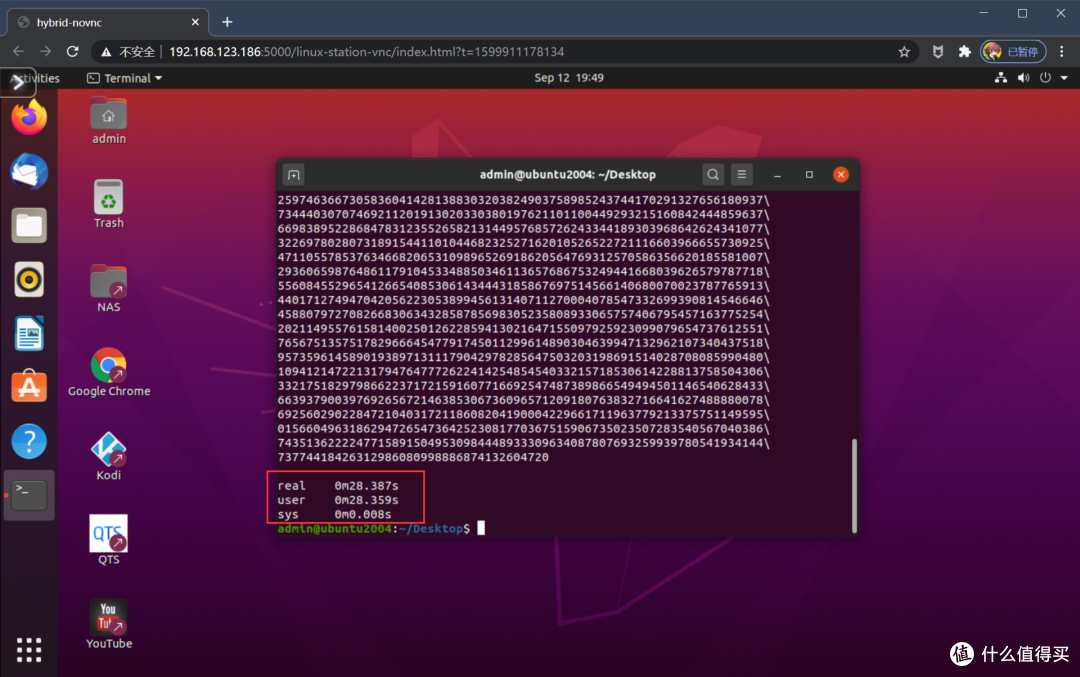This screenshot has height=677, width=1080.
Task: Launch Firefox from the Ubuntu dock
Action: [29, 117]
